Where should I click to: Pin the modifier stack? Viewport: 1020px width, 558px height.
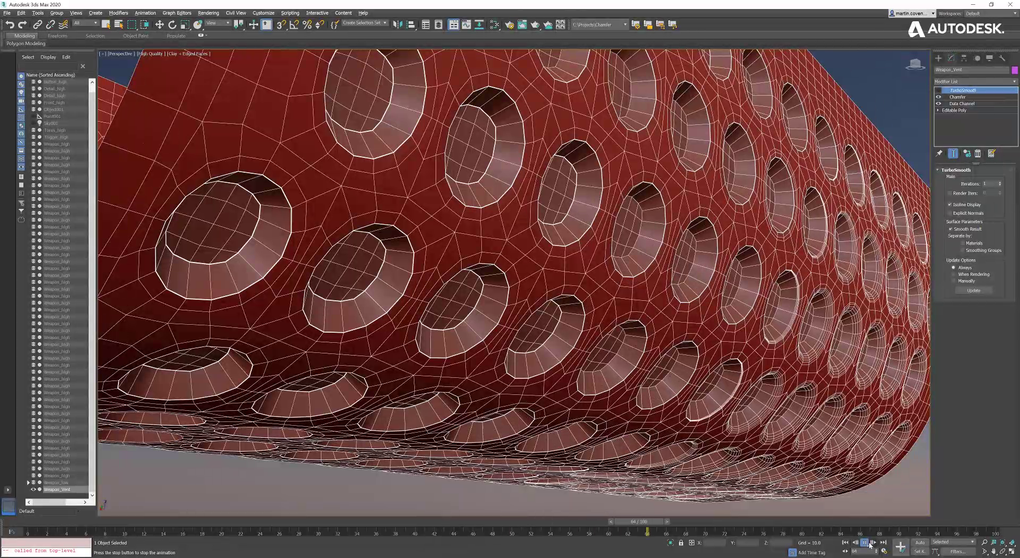939,153
